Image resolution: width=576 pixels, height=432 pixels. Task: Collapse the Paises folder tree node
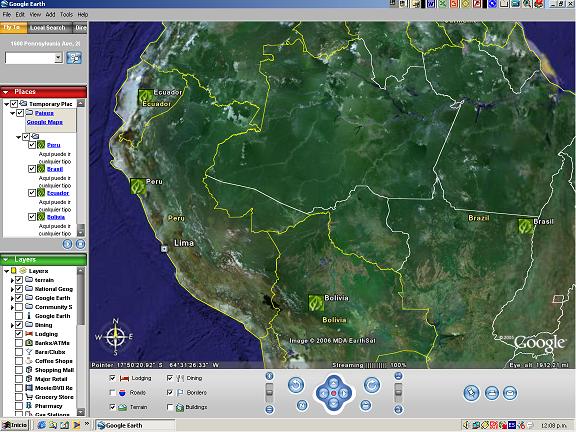click(x=12, y=113)
